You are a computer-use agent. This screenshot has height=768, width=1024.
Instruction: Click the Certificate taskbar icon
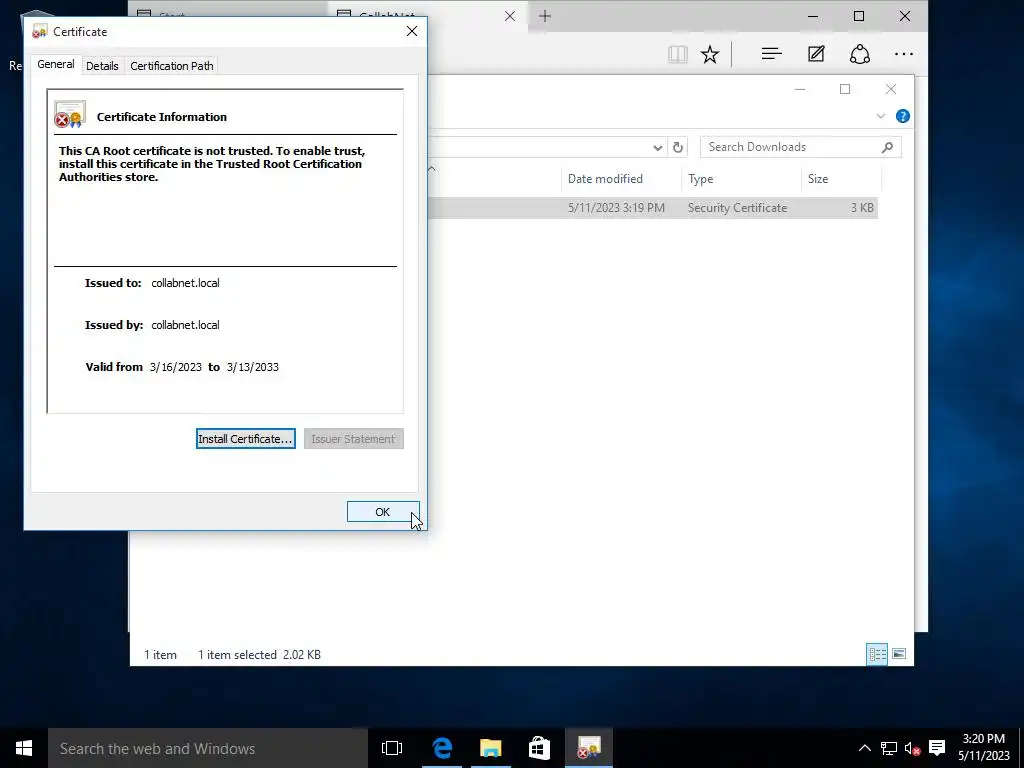(x=588, y=748)
